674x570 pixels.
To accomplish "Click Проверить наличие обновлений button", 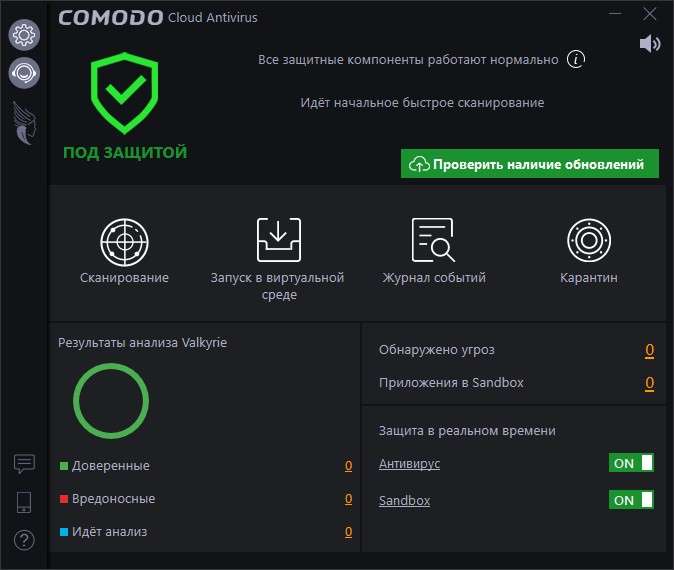I will point(530,164).
